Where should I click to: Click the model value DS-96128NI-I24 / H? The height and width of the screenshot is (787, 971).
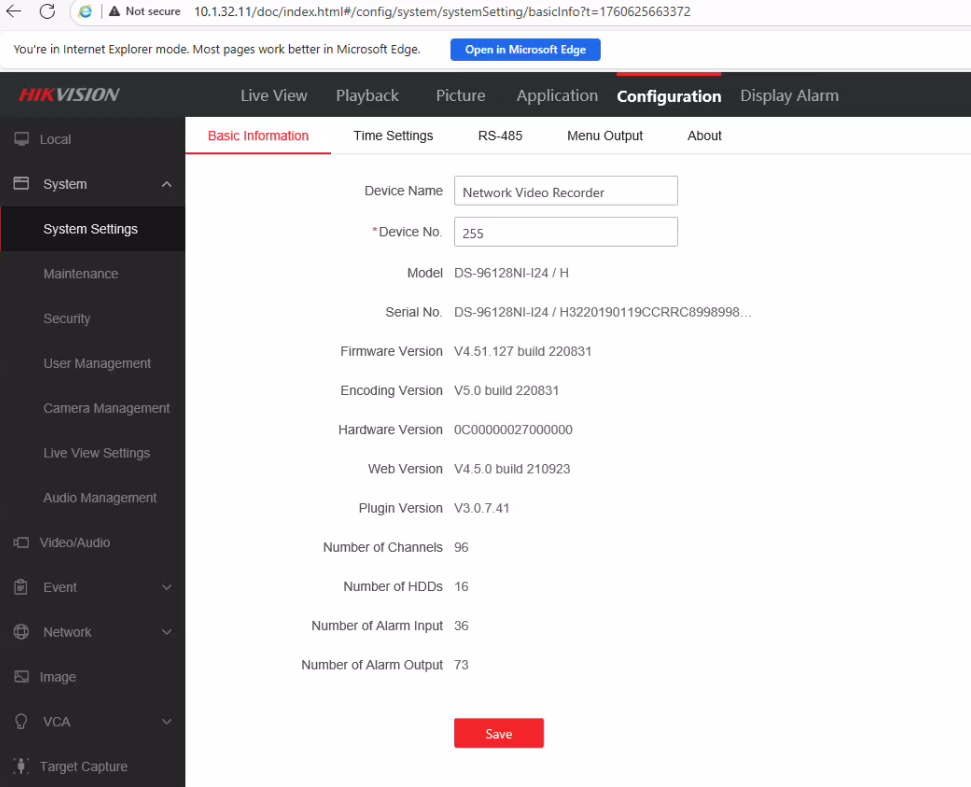512,273
